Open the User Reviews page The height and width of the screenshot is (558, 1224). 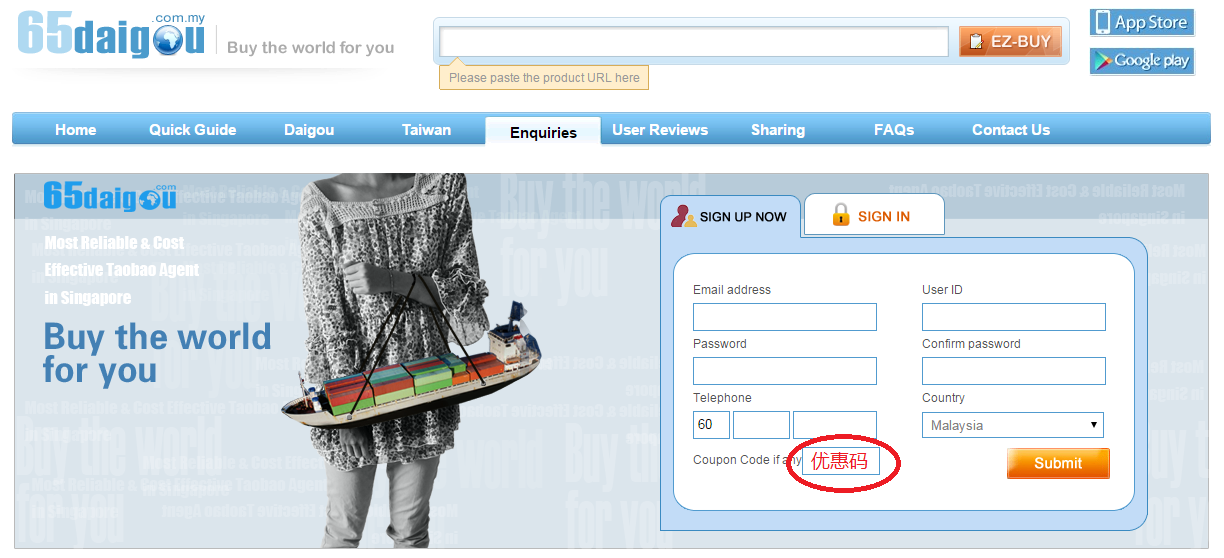[660, 130]
